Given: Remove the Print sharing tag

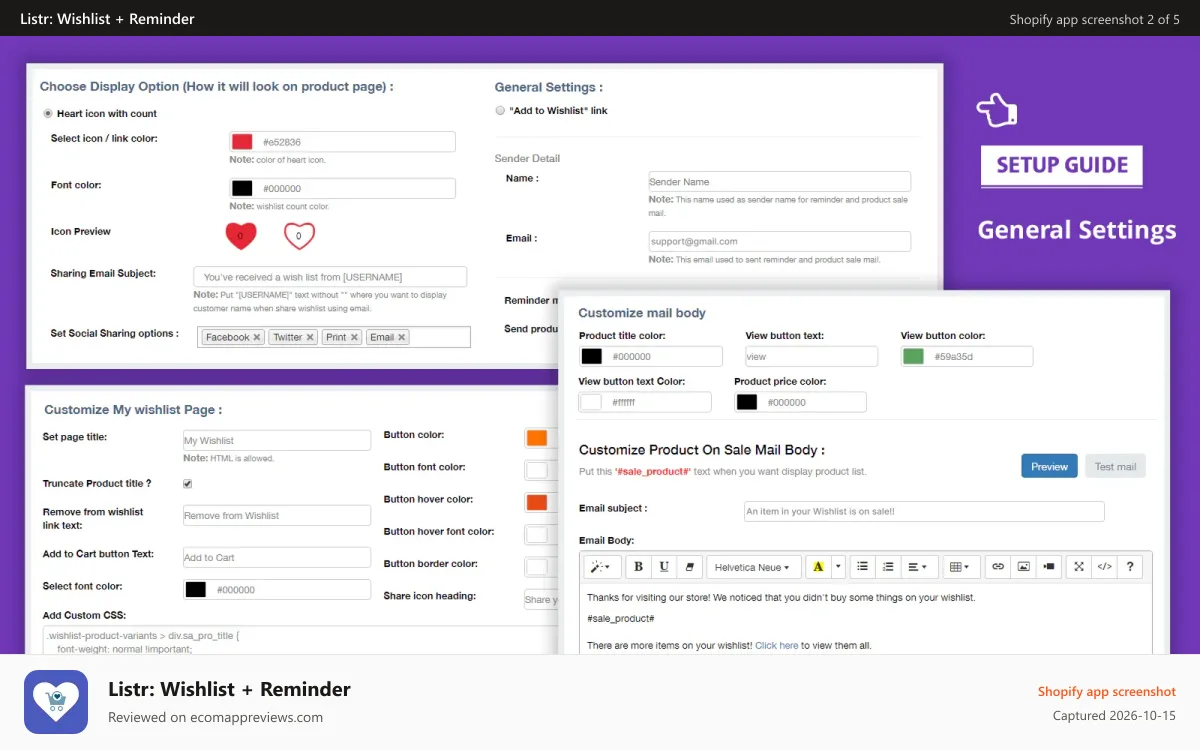Looking at the screenshot, I should click(355, 338).
